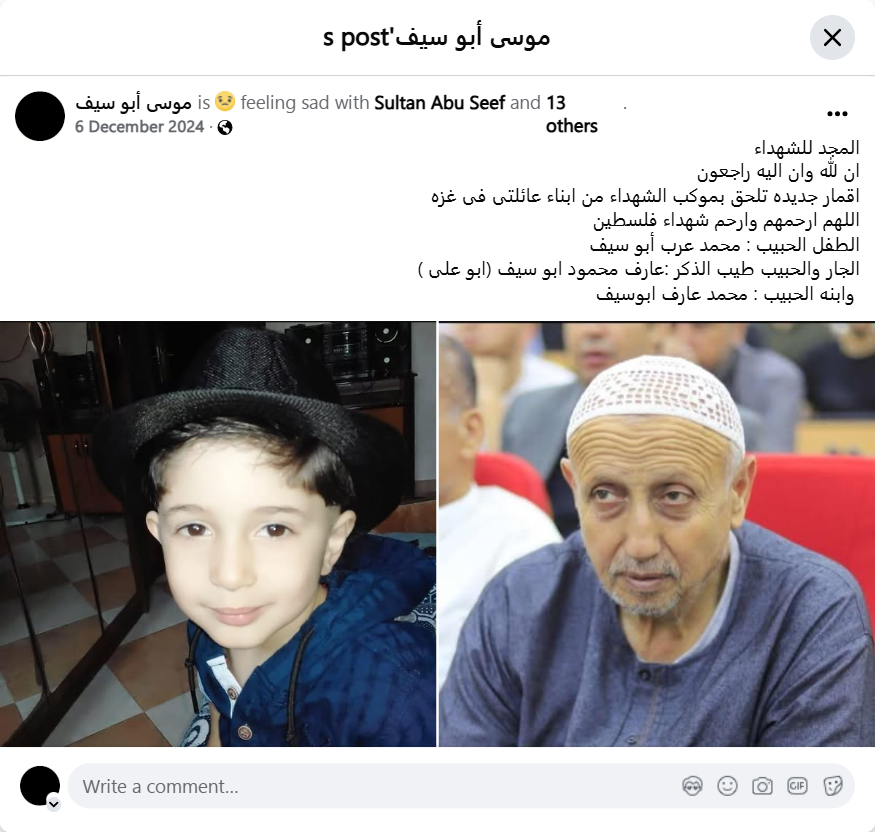
Task: Click the public globe audience icon
Action: (225, 128)
